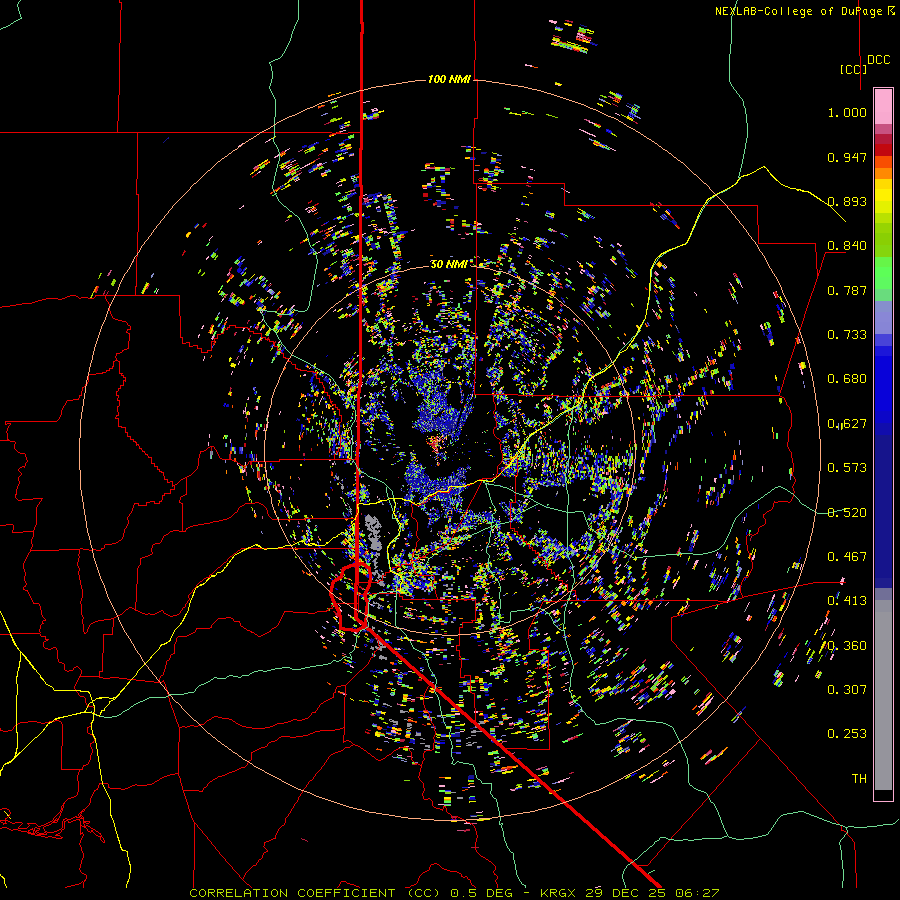Click the 06:27 timestamp in the caption
The height and width of the screenshot is (900, 900).
697,893
